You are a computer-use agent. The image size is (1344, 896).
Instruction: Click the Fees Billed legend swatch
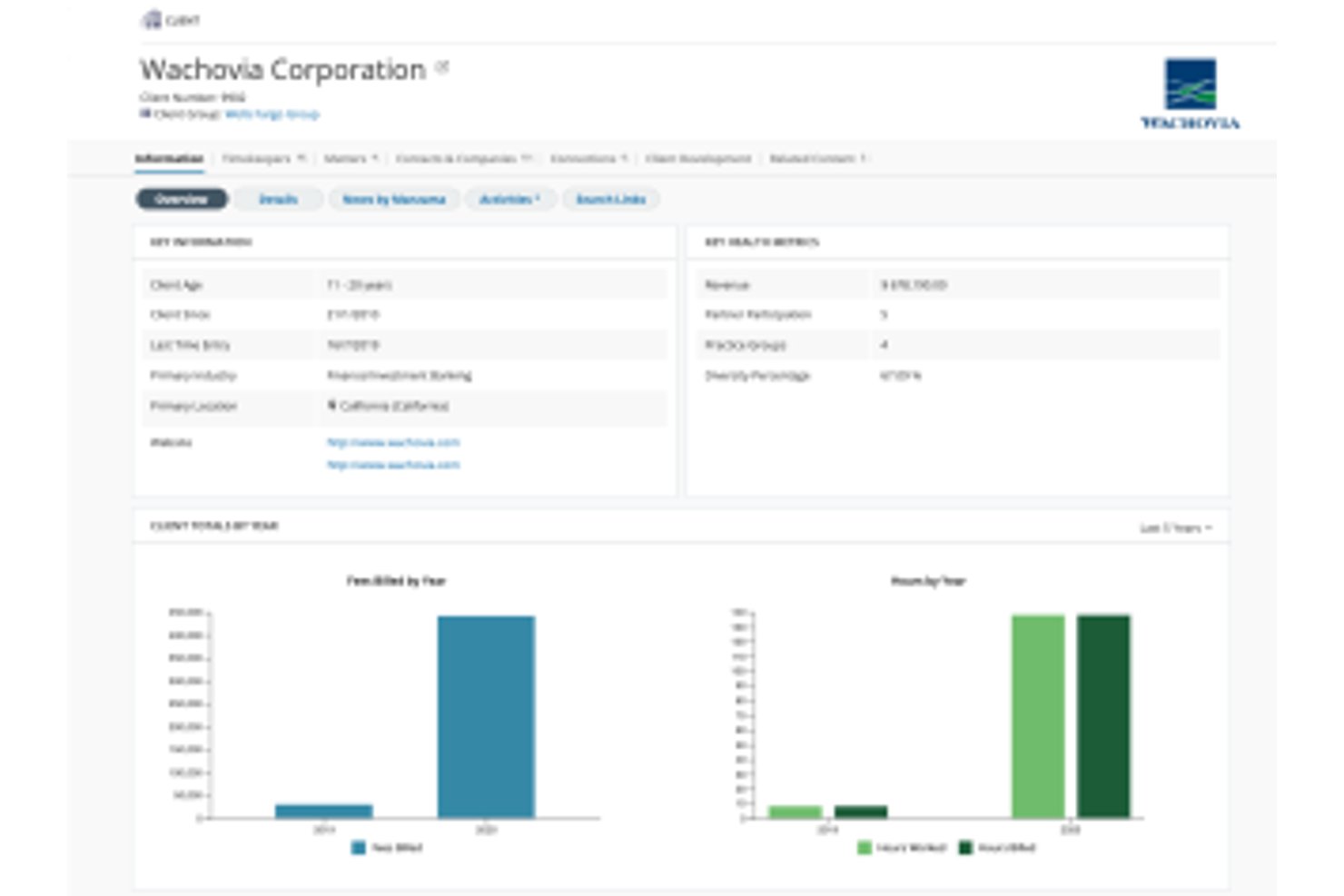pyautogui.click(x=359, y=847)
